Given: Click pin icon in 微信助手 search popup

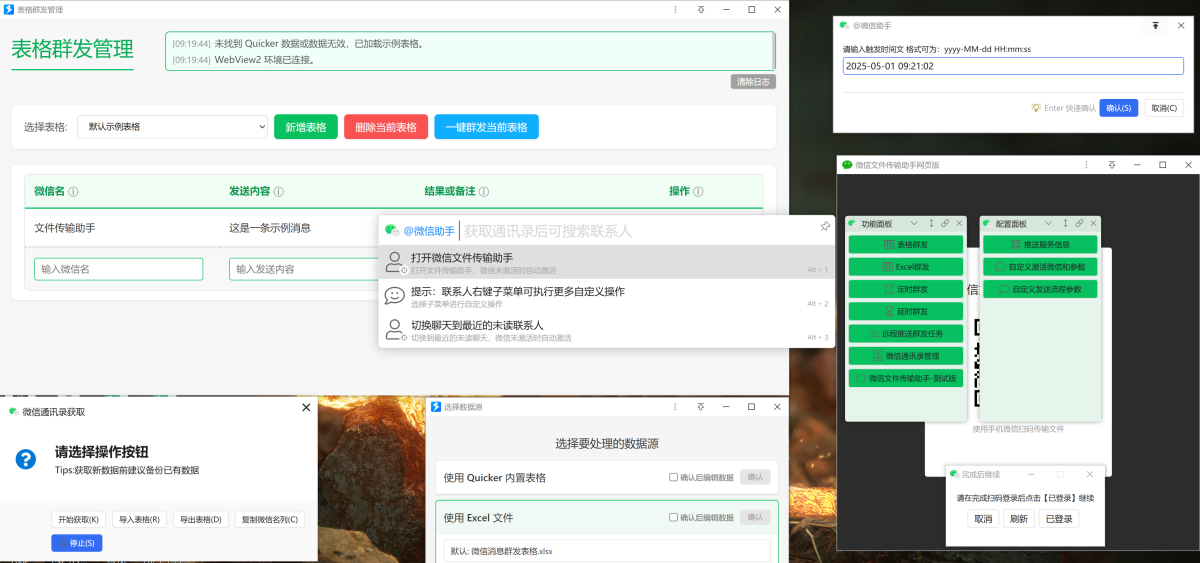Looking at the screenshot, I should click(x=825, y=227).
